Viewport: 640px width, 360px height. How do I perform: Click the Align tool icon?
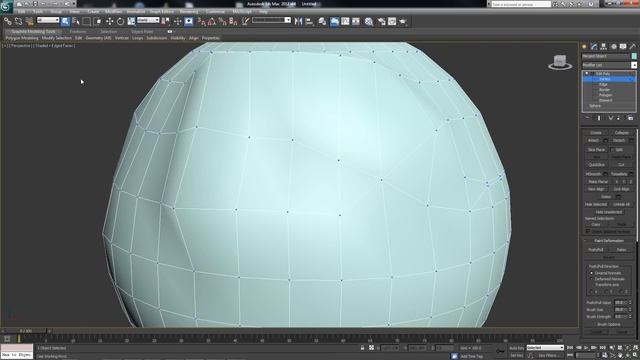pyautogui.click(x=309, y=21)
